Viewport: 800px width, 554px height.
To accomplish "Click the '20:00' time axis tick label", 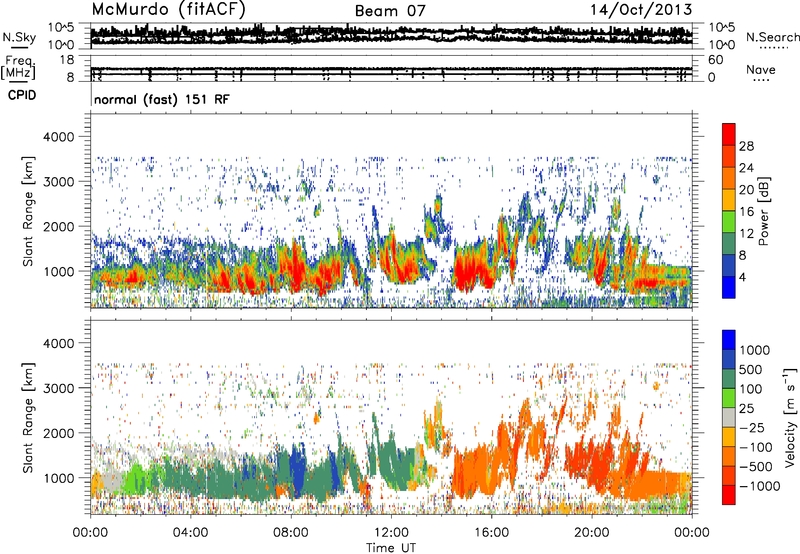I will [592, 533].
